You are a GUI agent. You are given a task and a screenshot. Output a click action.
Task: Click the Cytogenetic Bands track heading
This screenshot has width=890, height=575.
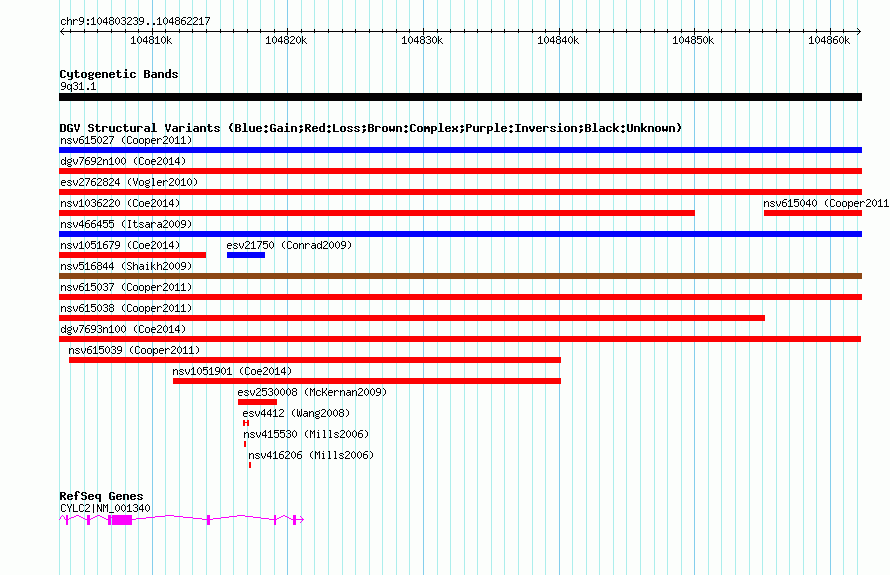[x=119, y=74]
